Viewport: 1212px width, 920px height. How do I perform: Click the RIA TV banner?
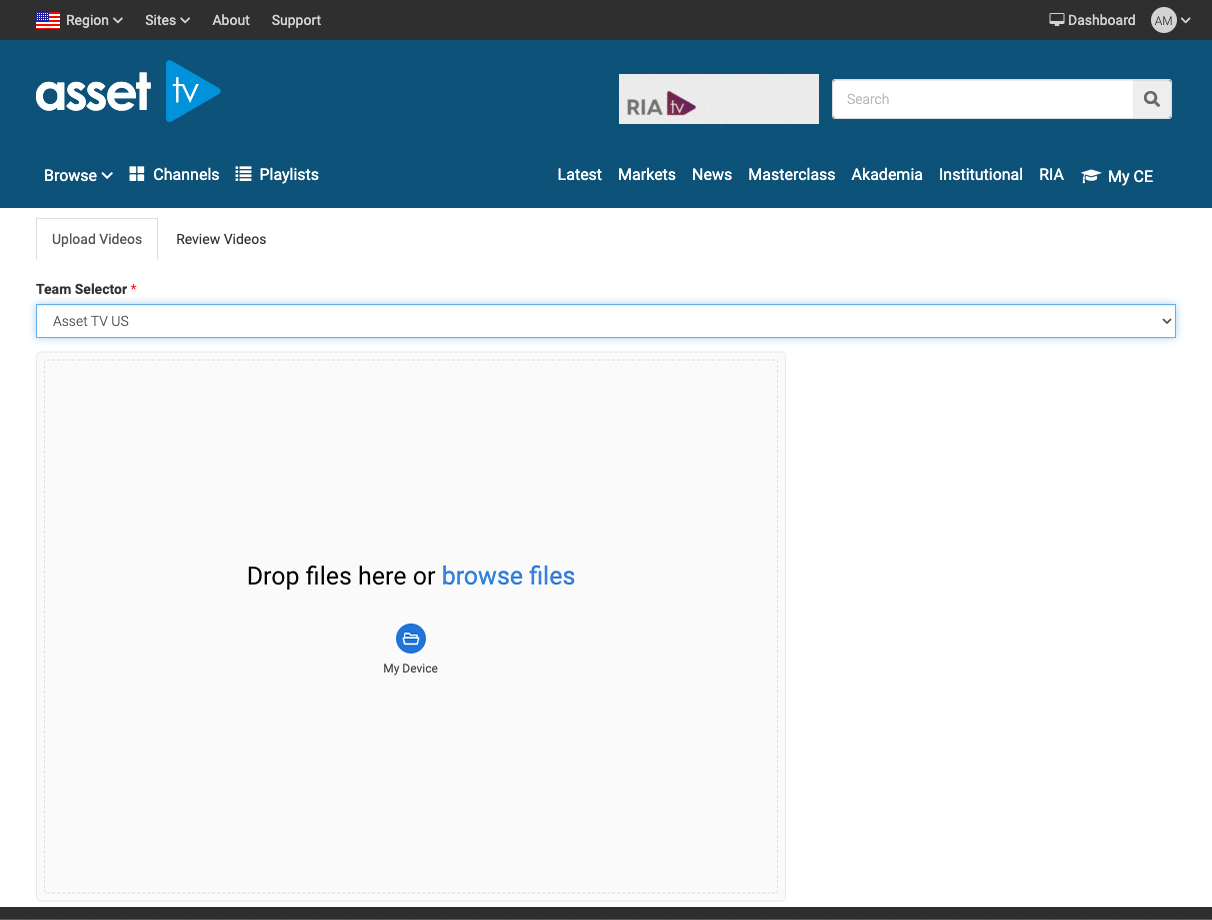pyautogui.click(x=718, y=99)
